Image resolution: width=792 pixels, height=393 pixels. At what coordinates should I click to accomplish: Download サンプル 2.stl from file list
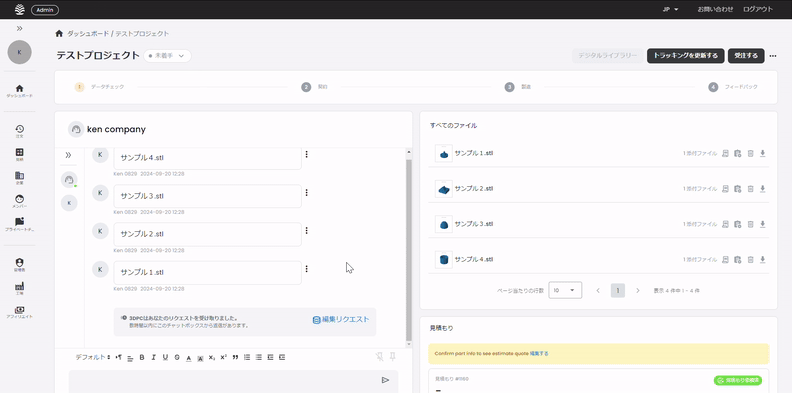(763, 189)
